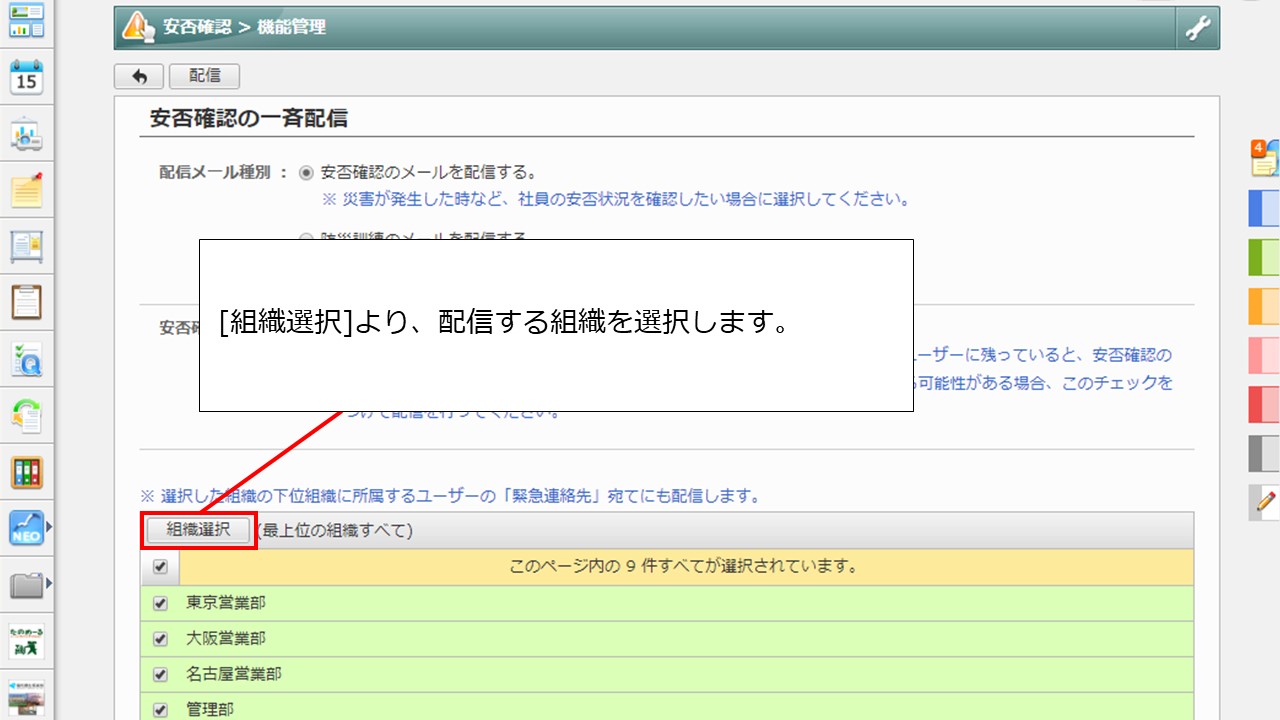Open the calendar icon showing 15
Image resolution: width=1280 pixels, height=720 pixels.
27,77
